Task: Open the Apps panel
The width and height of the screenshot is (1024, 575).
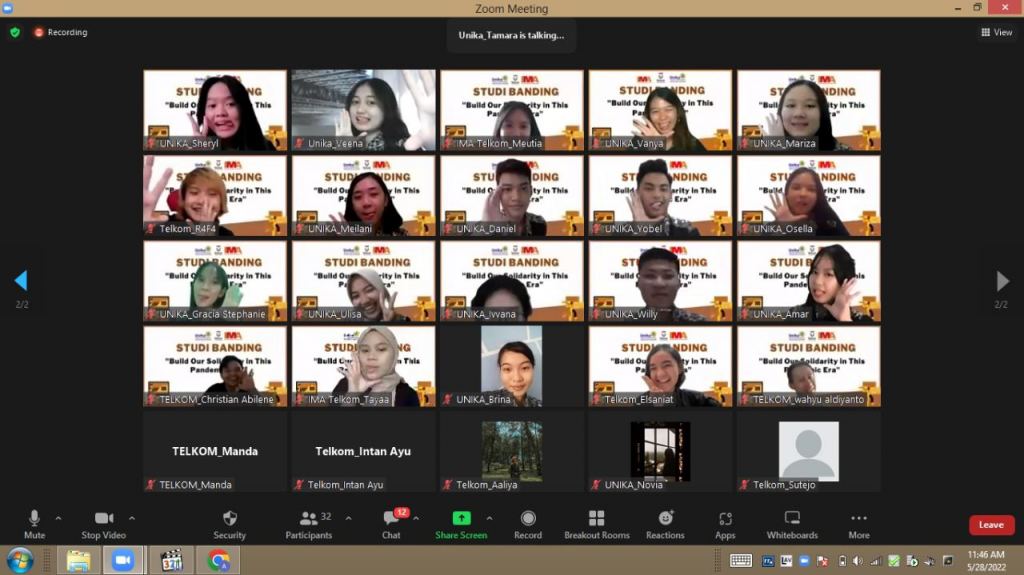Action: pos(725,525)
